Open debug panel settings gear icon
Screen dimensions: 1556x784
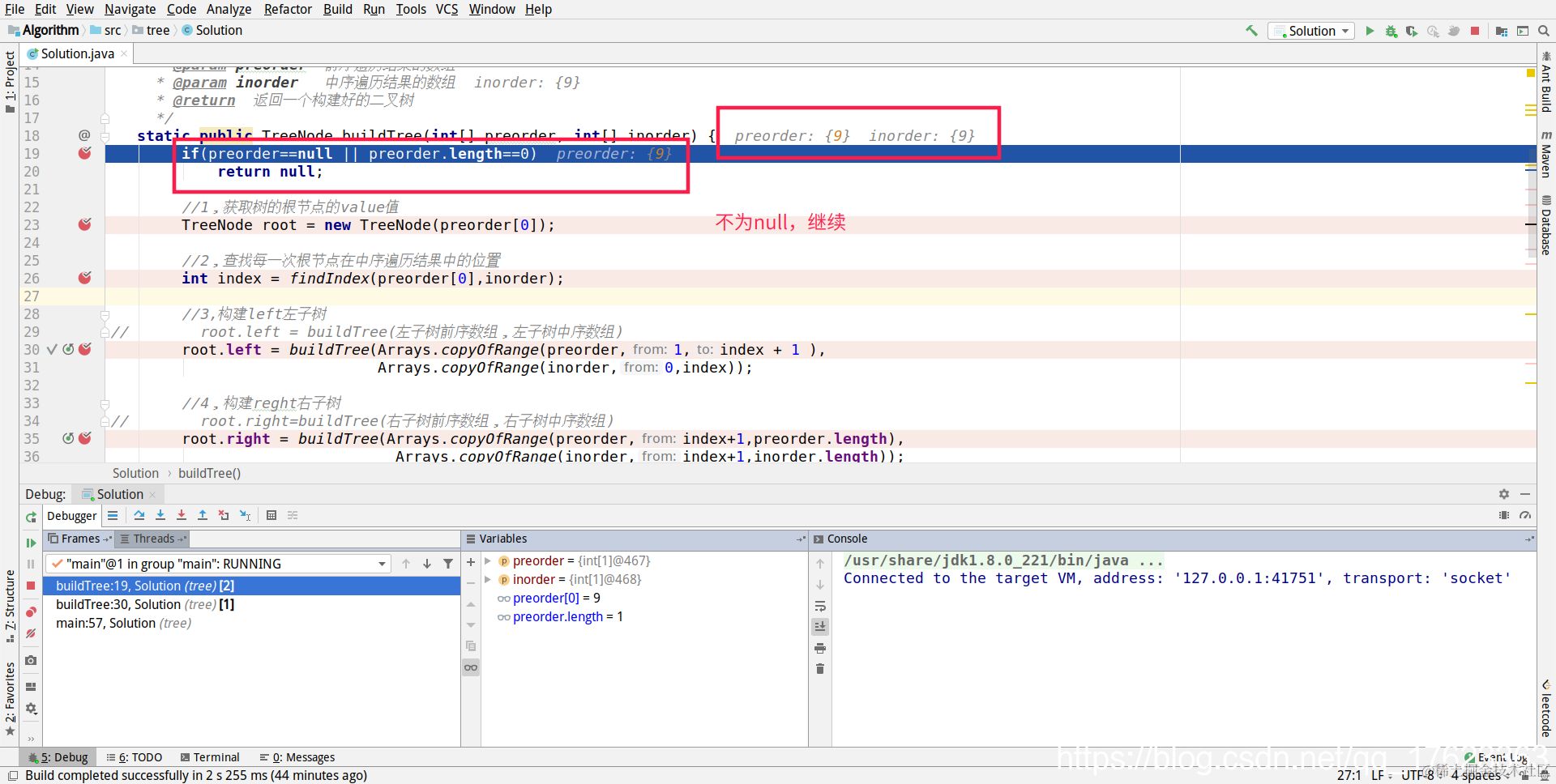click(1504, 494)
